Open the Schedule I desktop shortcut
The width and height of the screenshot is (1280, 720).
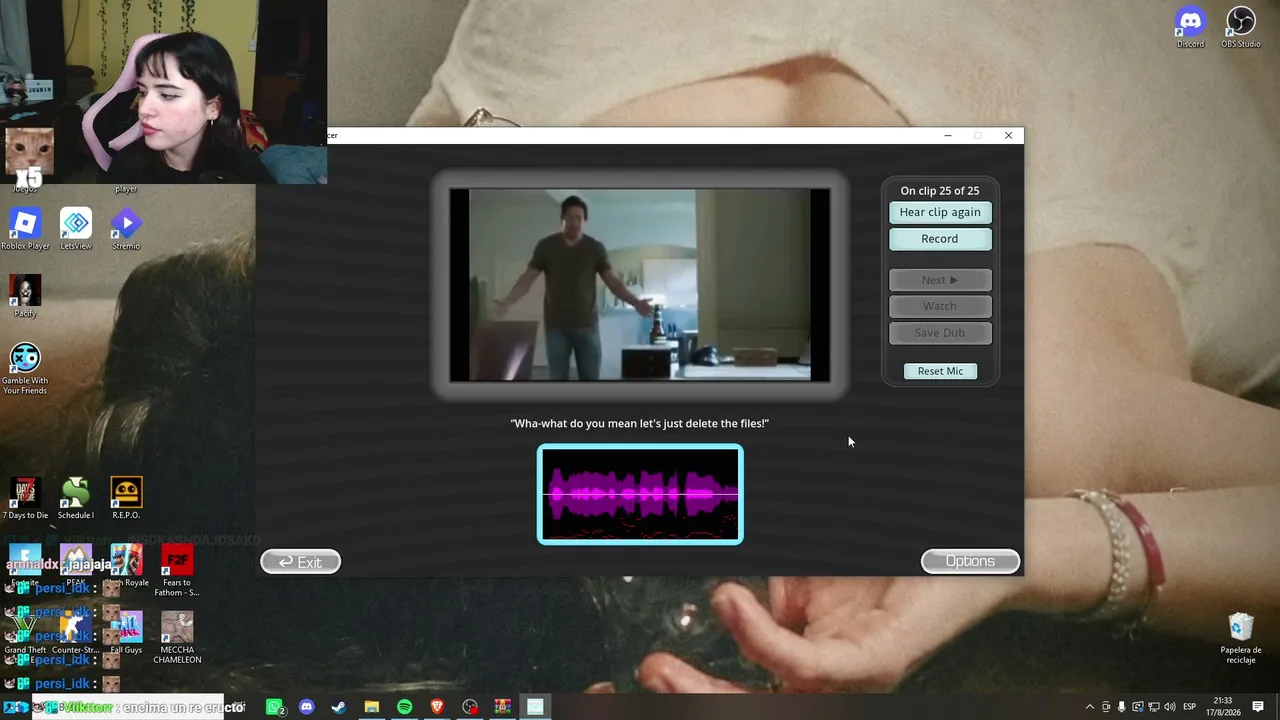tap(76, 498)
